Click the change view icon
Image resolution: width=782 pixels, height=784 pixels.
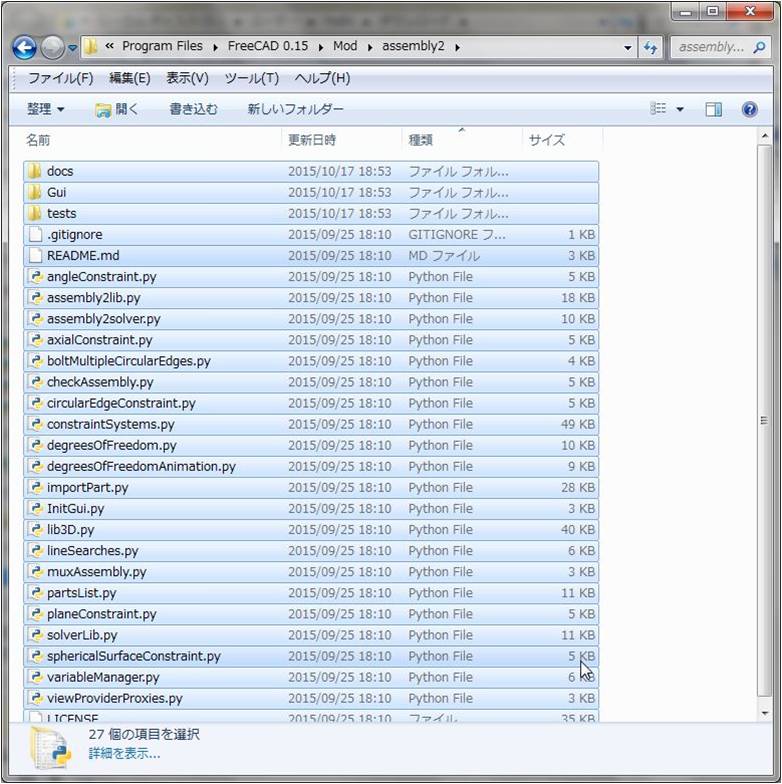(x=658, y=108)
